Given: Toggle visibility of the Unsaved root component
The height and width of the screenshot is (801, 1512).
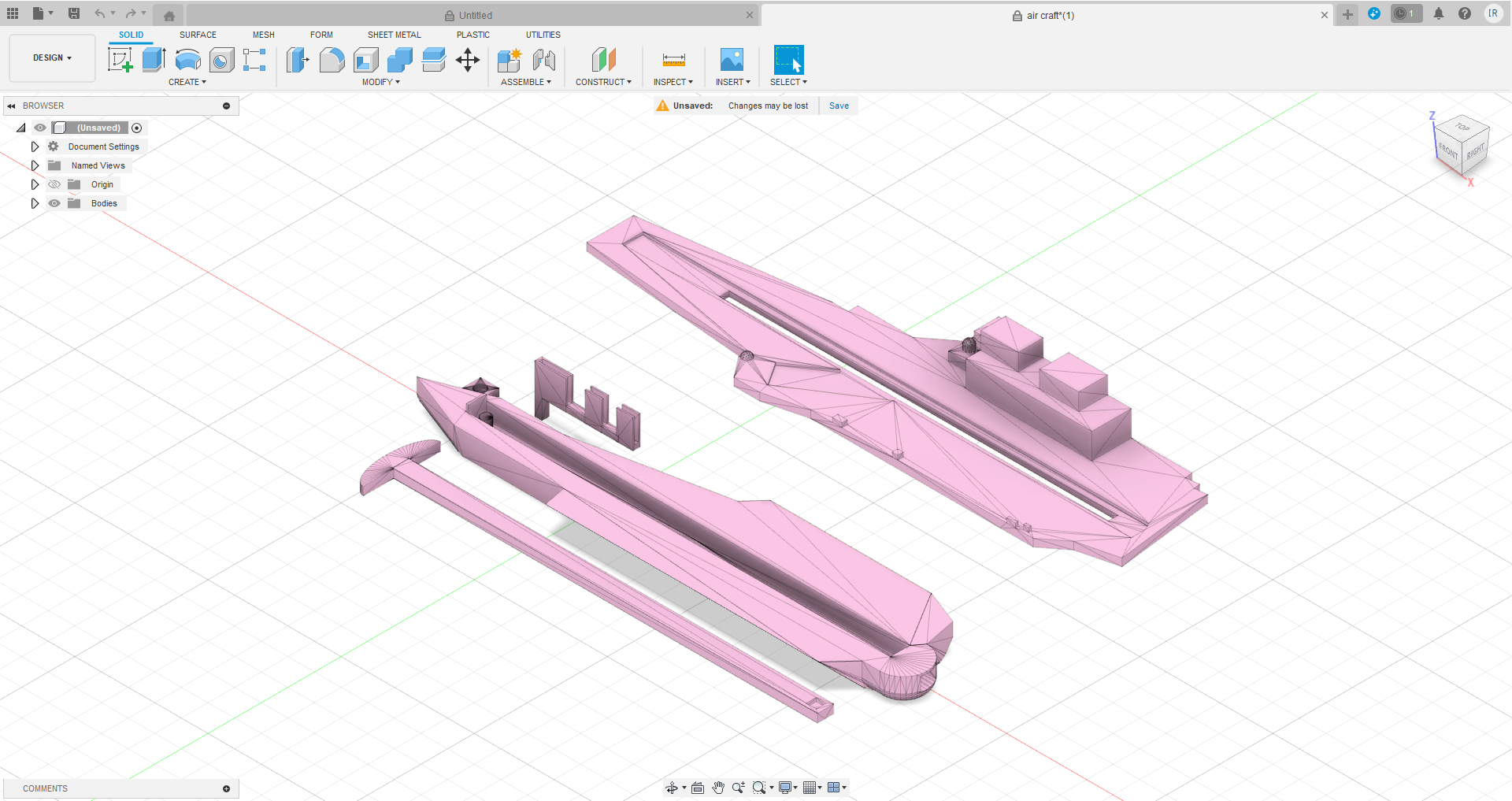Looking at the screenshot, I should tap(40, 128).
